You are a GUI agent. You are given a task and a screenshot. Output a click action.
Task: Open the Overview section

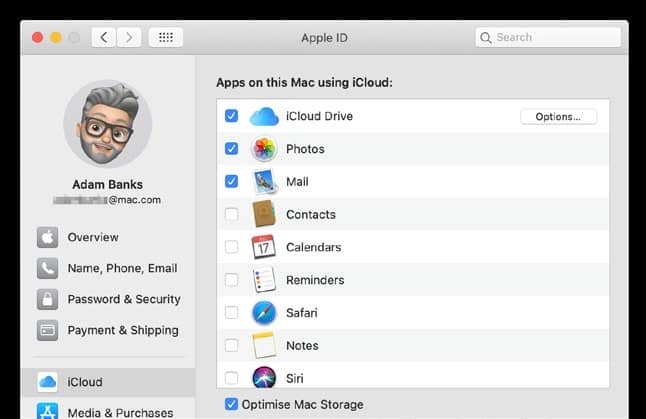tap(93, 237)
